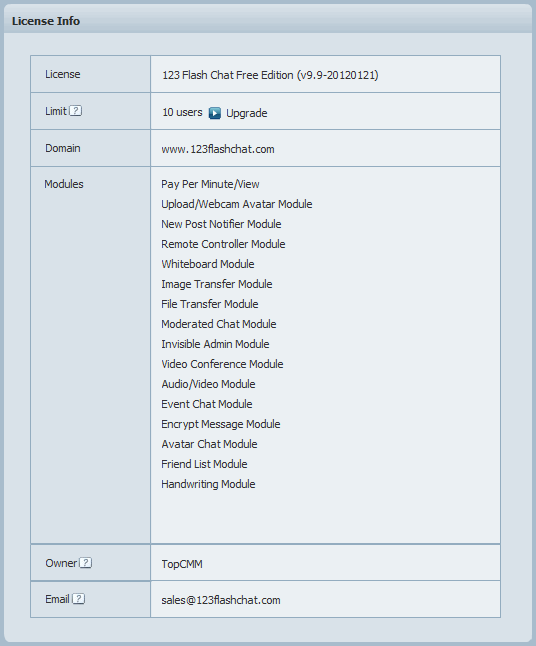
Task: Click the help icon next to Email
Action: pyautogui.click(x=78, y=599)
